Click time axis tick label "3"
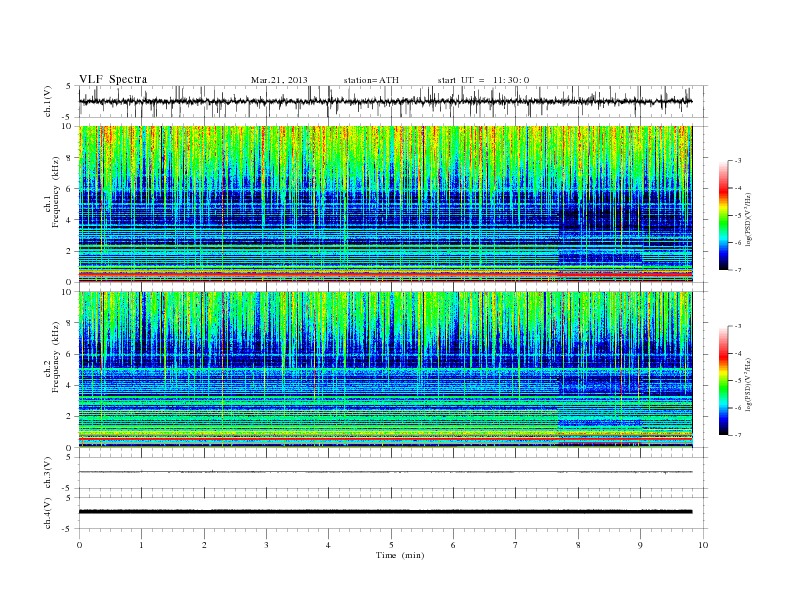This screenshot has width=792, height=612. click(x=266, y=545)
